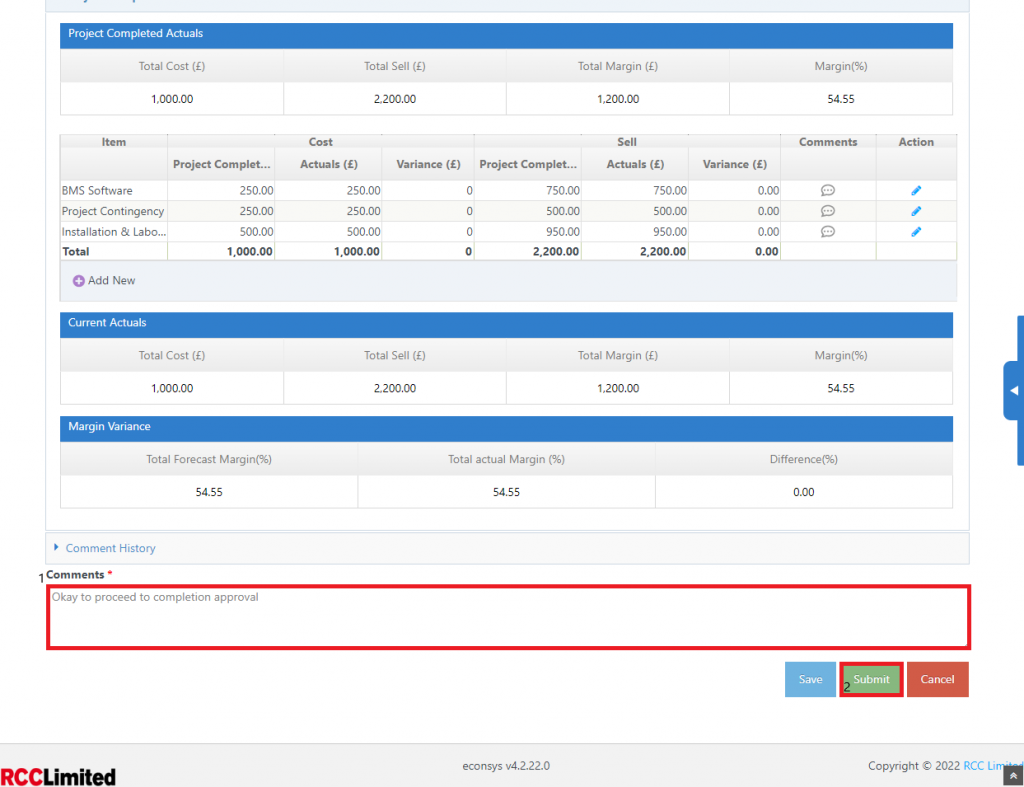The image size is (1024, 787).
Task: Select the Margin Variance section header
Action: pos(506,428)
